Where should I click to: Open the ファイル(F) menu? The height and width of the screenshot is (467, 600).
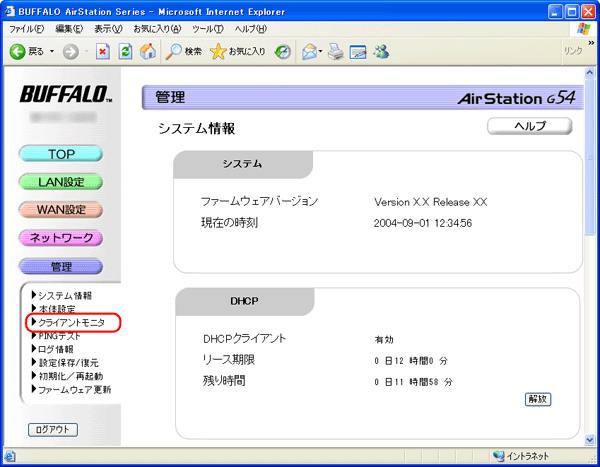pos(26,29)
